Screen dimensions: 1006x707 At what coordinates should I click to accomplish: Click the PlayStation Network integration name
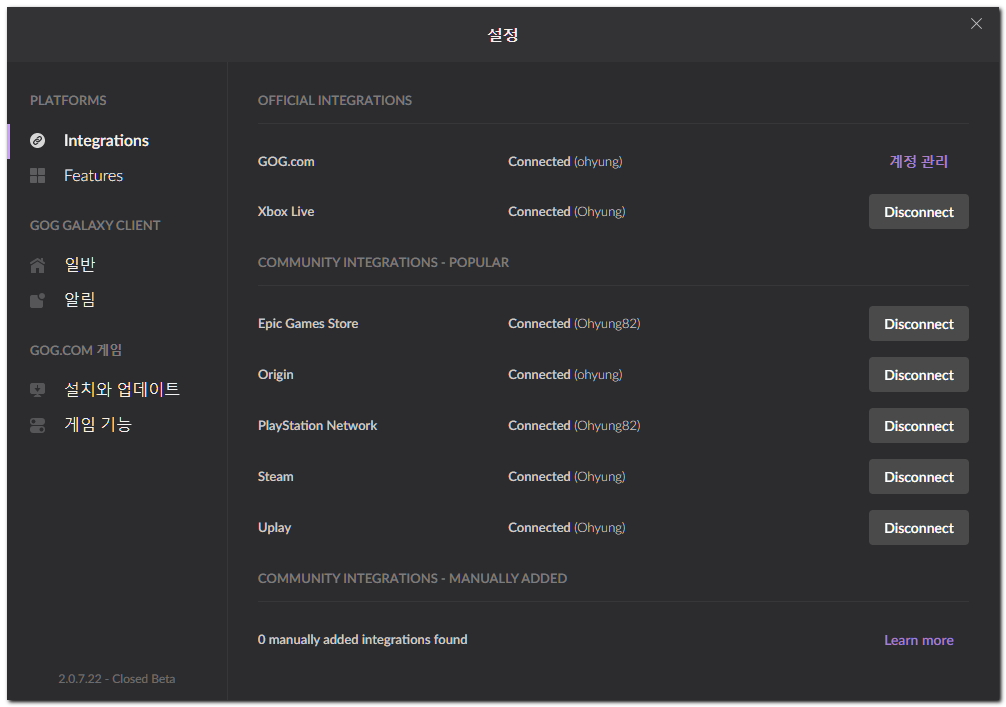(318, 426)
